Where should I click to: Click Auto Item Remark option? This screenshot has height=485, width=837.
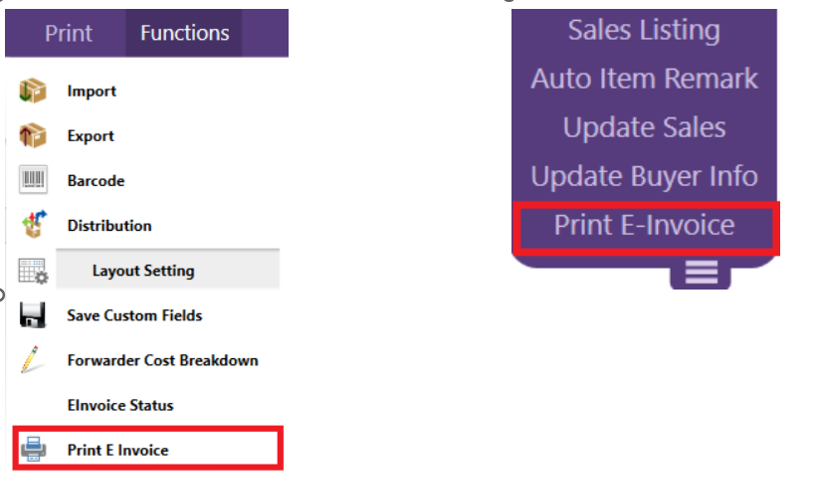[644, 79]
